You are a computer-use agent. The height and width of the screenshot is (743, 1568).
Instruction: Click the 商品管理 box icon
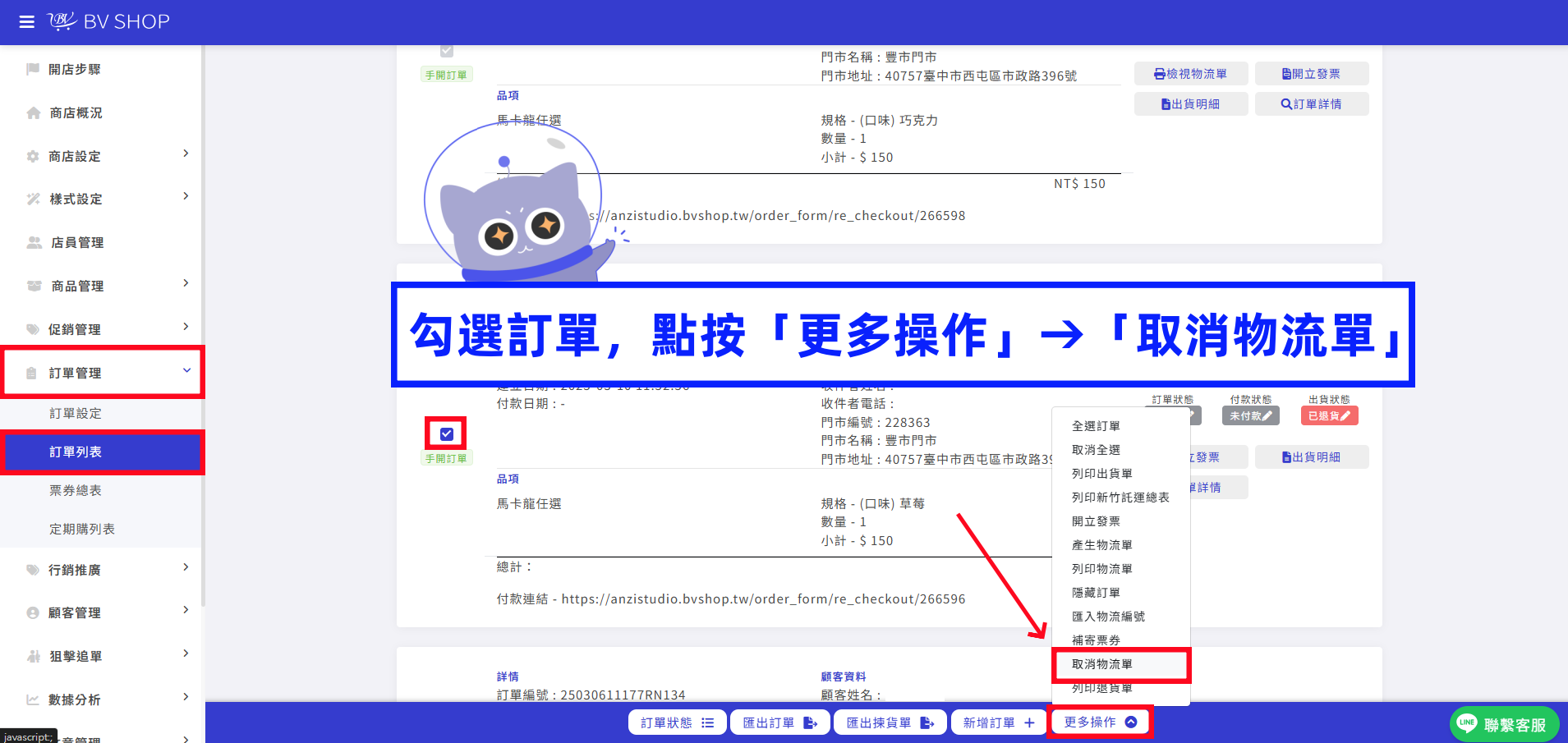click(x=34, y=286)
